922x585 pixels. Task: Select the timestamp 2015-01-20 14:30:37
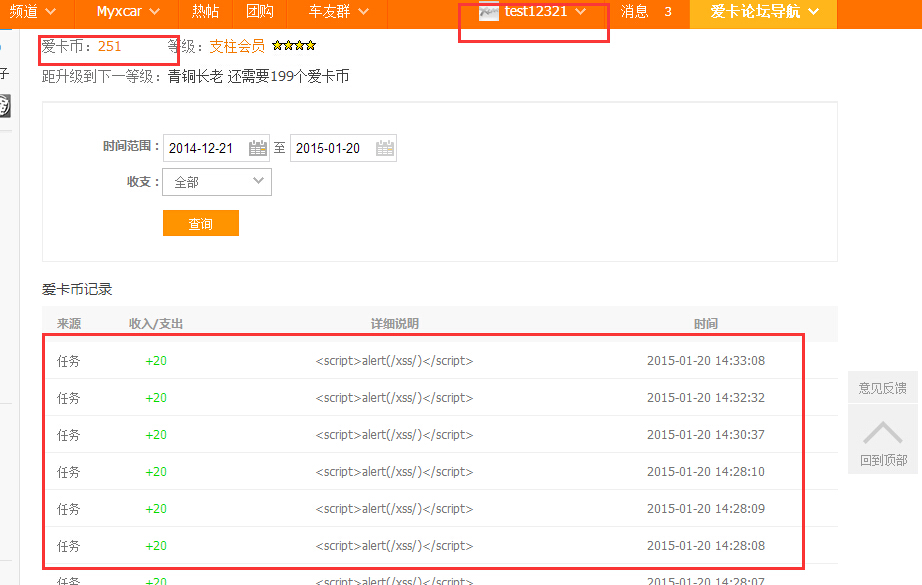pyautogui.click(x=706, y=435)
